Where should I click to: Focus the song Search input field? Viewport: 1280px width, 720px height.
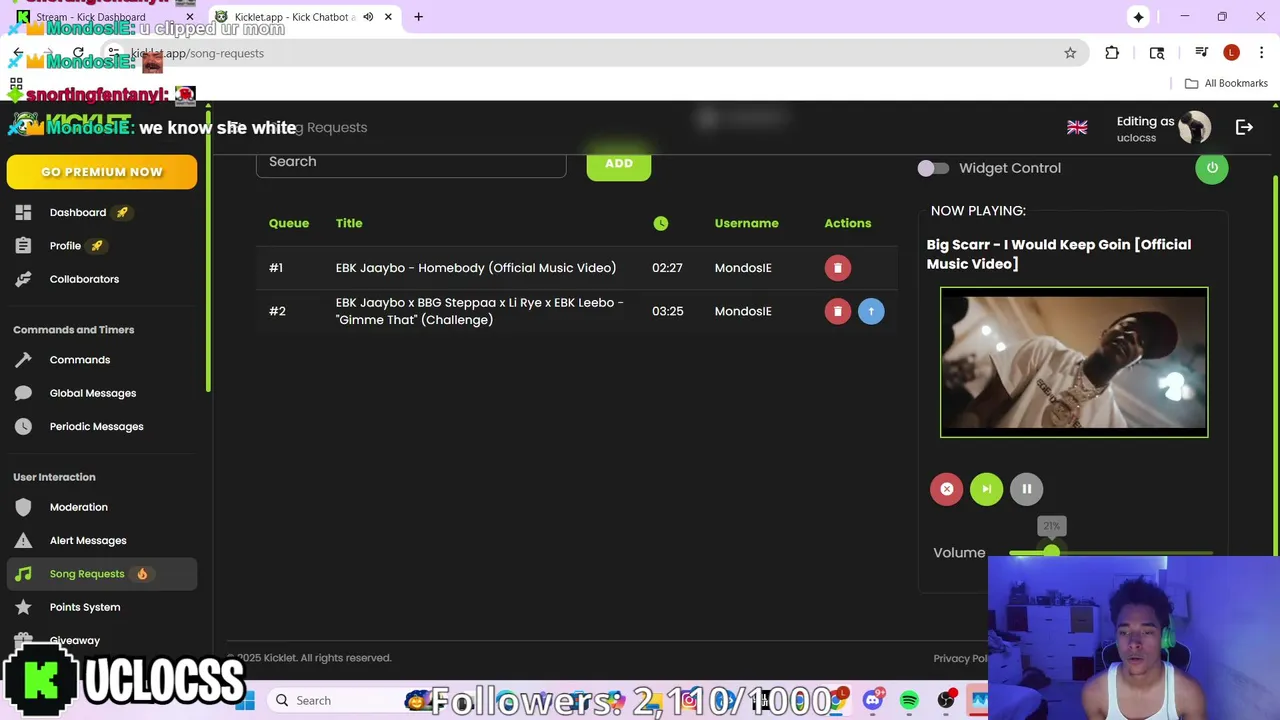(x=411, y=162)
